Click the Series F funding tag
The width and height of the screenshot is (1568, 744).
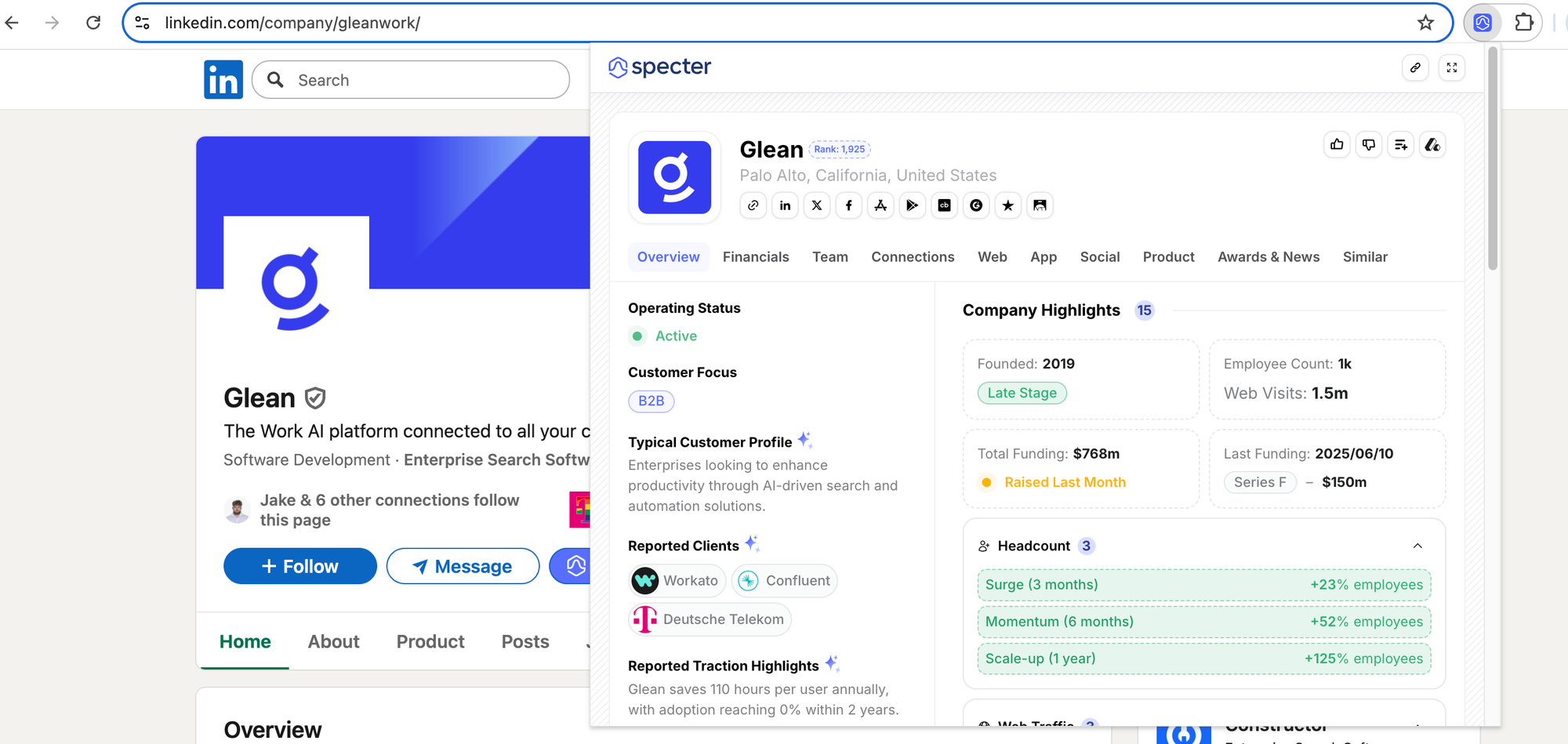[1260, 482]
